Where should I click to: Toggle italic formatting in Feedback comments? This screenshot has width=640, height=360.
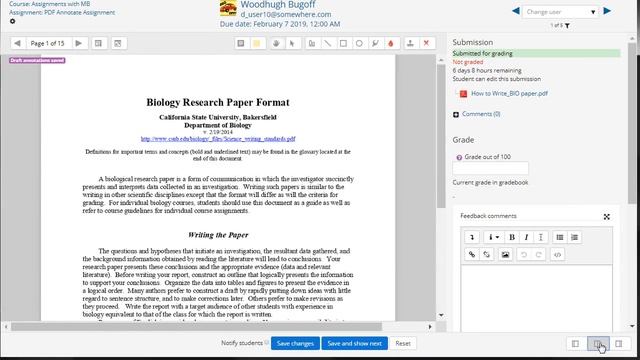pos(527,237)
